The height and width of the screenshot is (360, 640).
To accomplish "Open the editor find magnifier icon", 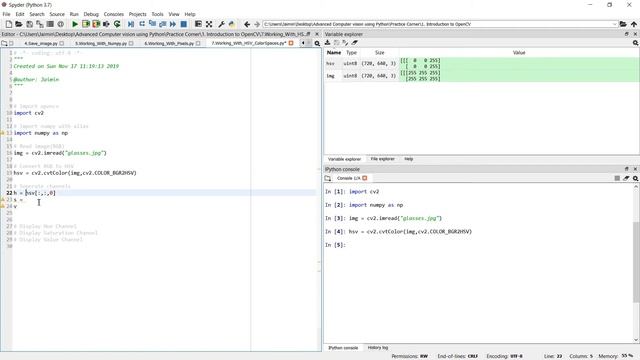I will 317,43.
